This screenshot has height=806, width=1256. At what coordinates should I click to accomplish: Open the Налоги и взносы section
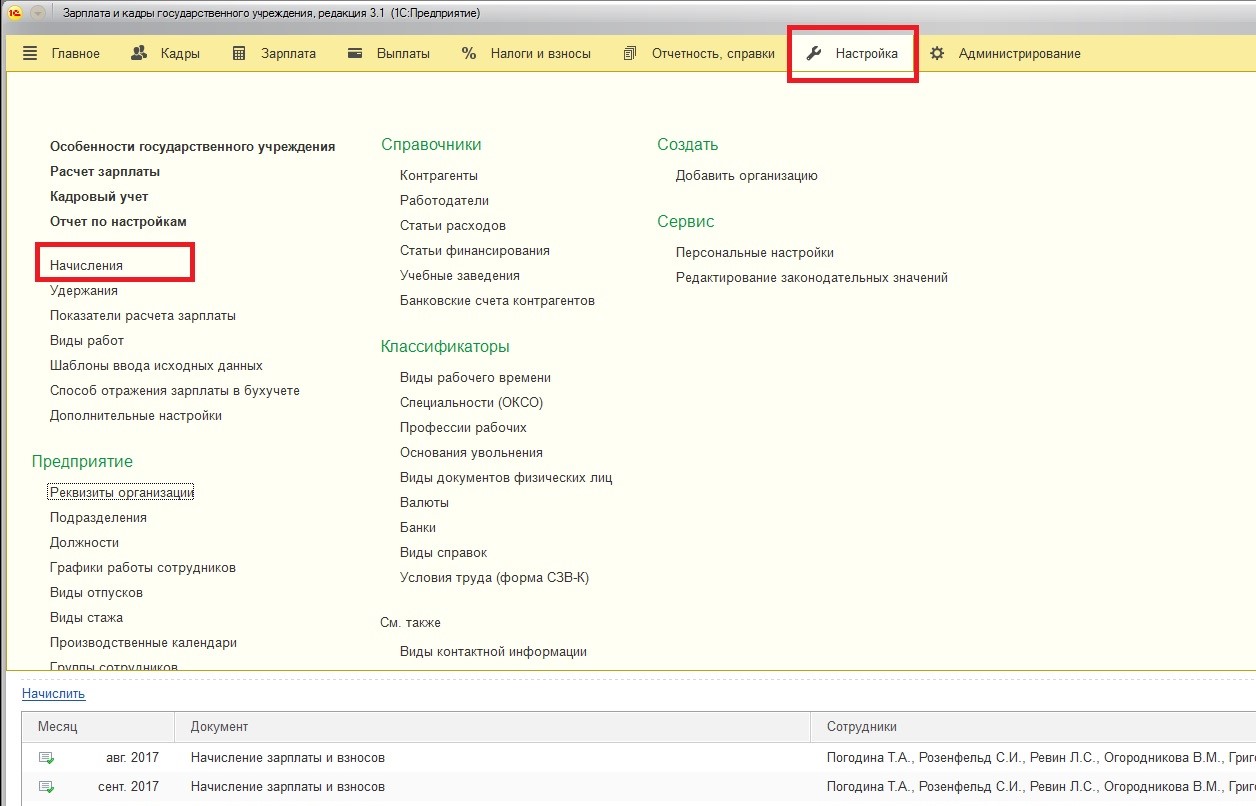541,54
